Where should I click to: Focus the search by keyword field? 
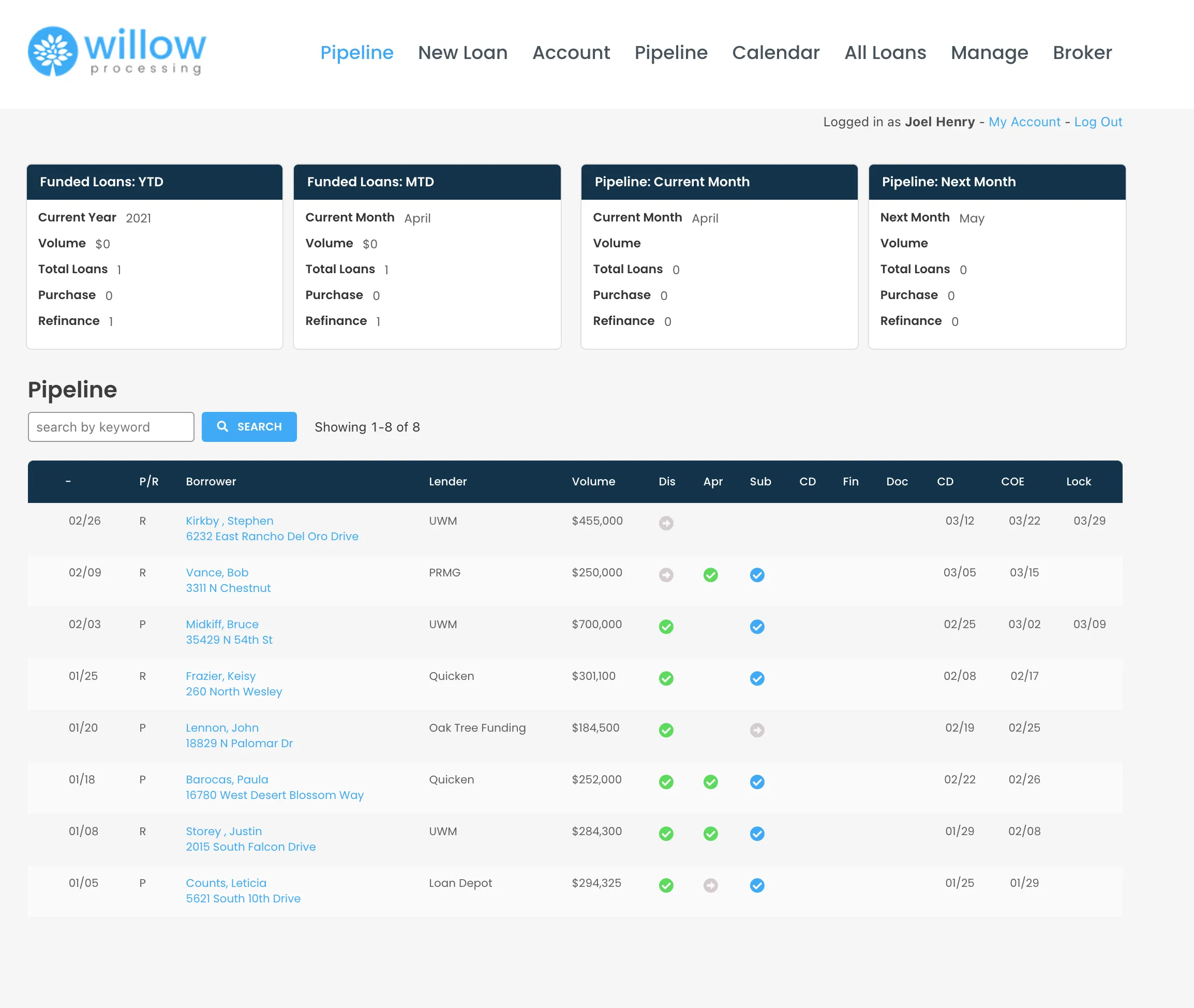[111, 427]
